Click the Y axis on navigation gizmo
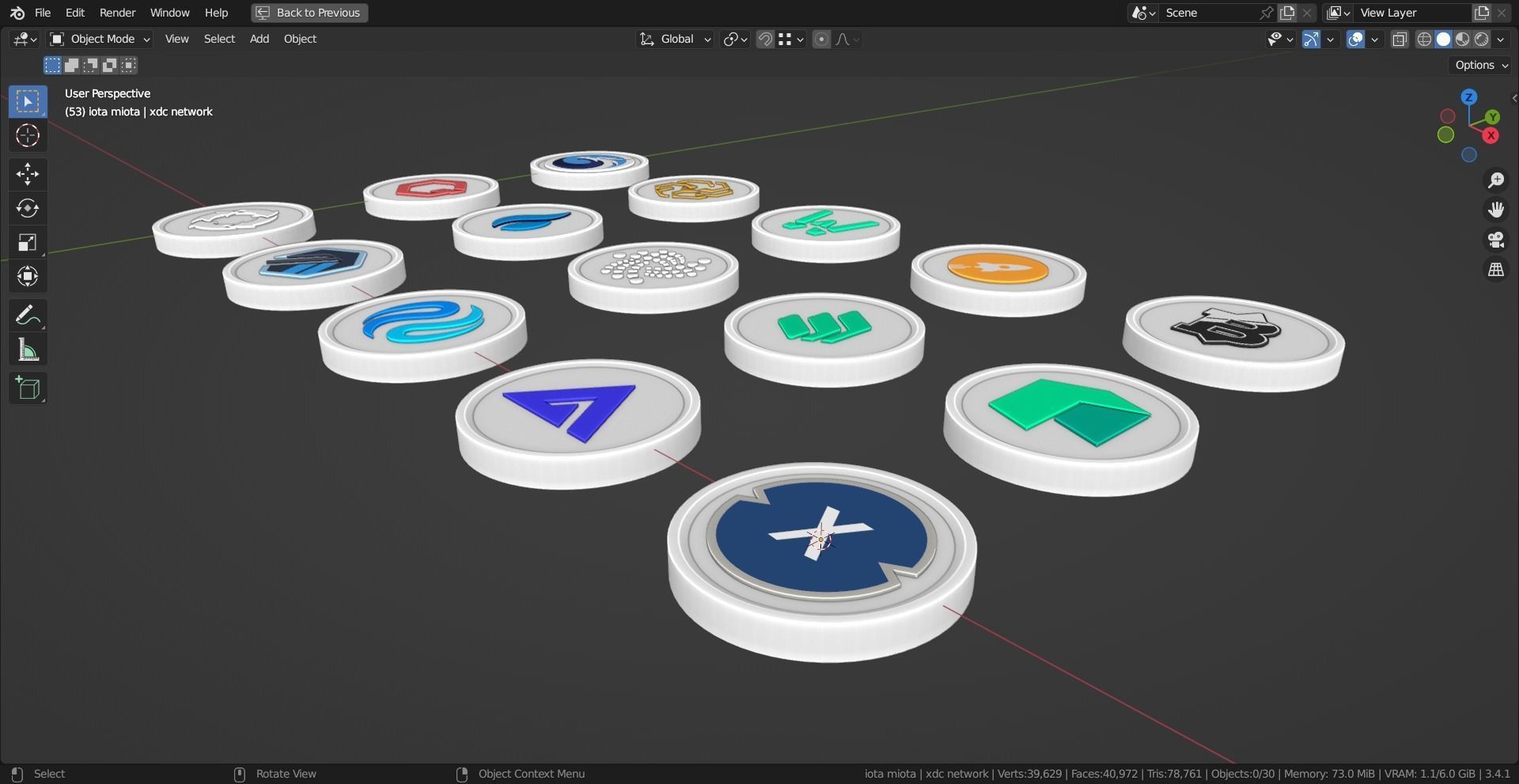Screen dimensions: 1519x784 1493,117
